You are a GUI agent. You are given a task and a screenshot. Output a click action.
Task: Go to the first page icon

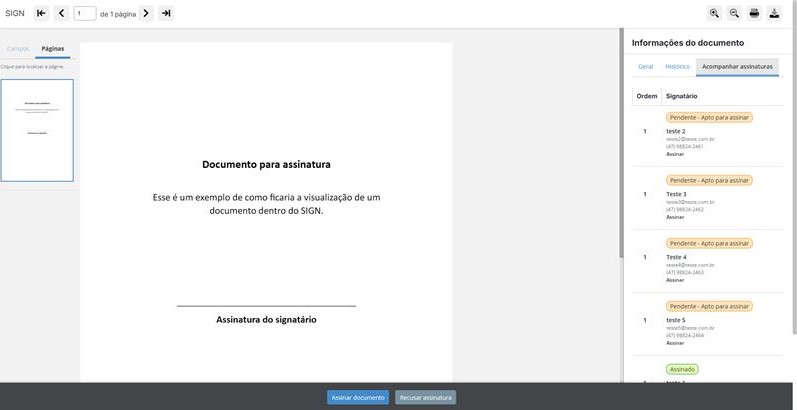(x=42, y=13)
